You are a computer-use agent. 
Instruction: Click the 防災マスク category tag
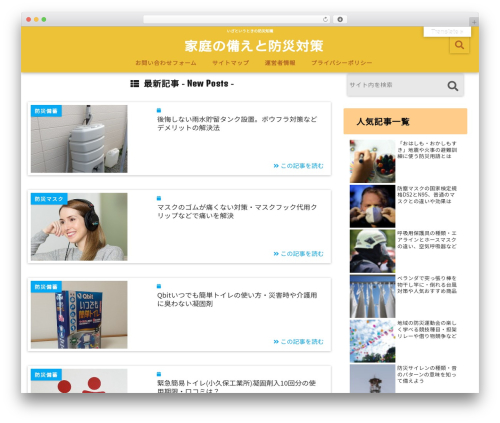pyautogui.click(x=49, y=199)
